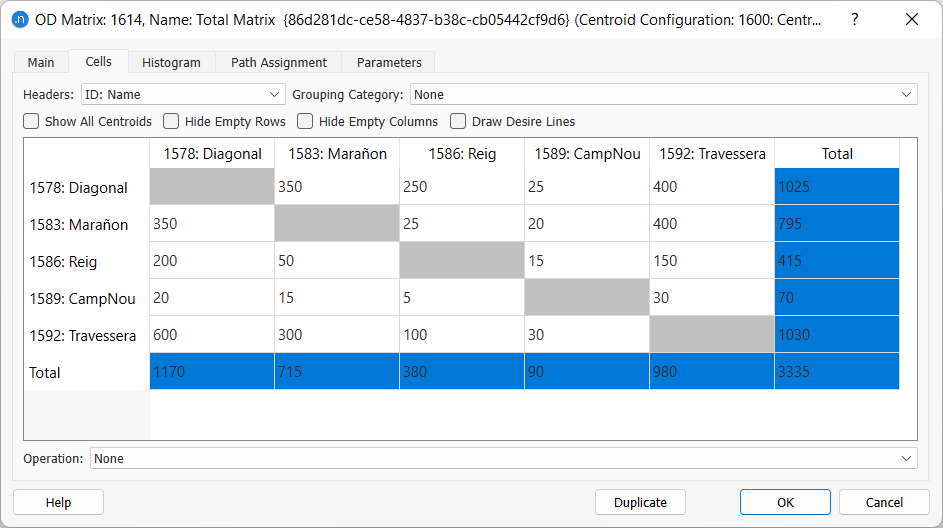This screenshot has height=528, width=943.
Task: Click the title bar help question mark
Action: tap(855, 20)
